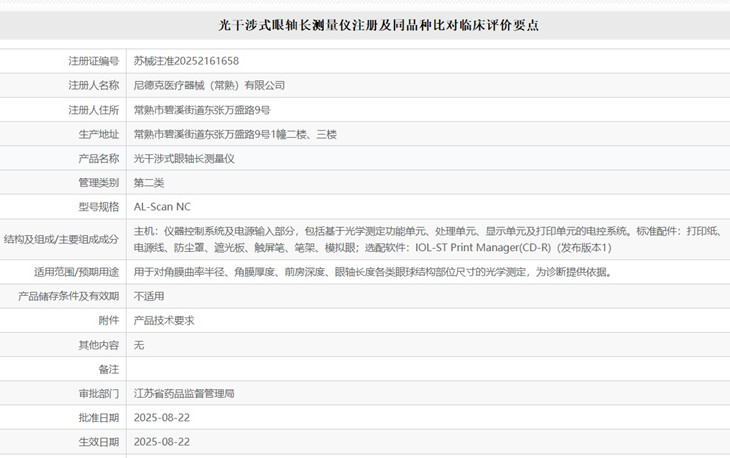
Task: Click the 批准日期 value 2025-08-22
Action: (x=161, y=417)
